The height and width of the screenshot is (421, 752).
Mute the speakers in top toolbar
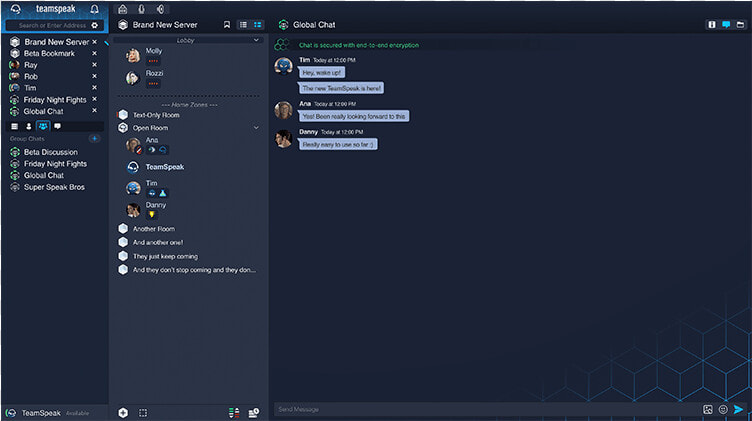tap(160, 9)
